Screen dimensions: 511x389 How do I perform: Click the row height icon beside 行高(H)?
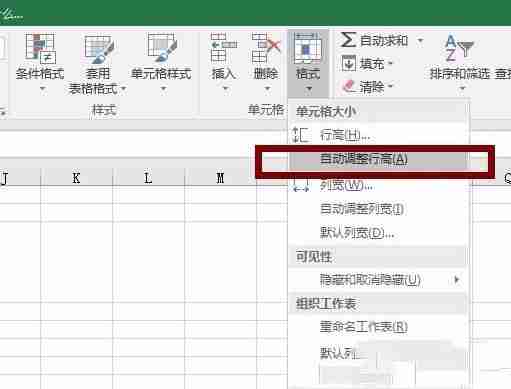301,135
